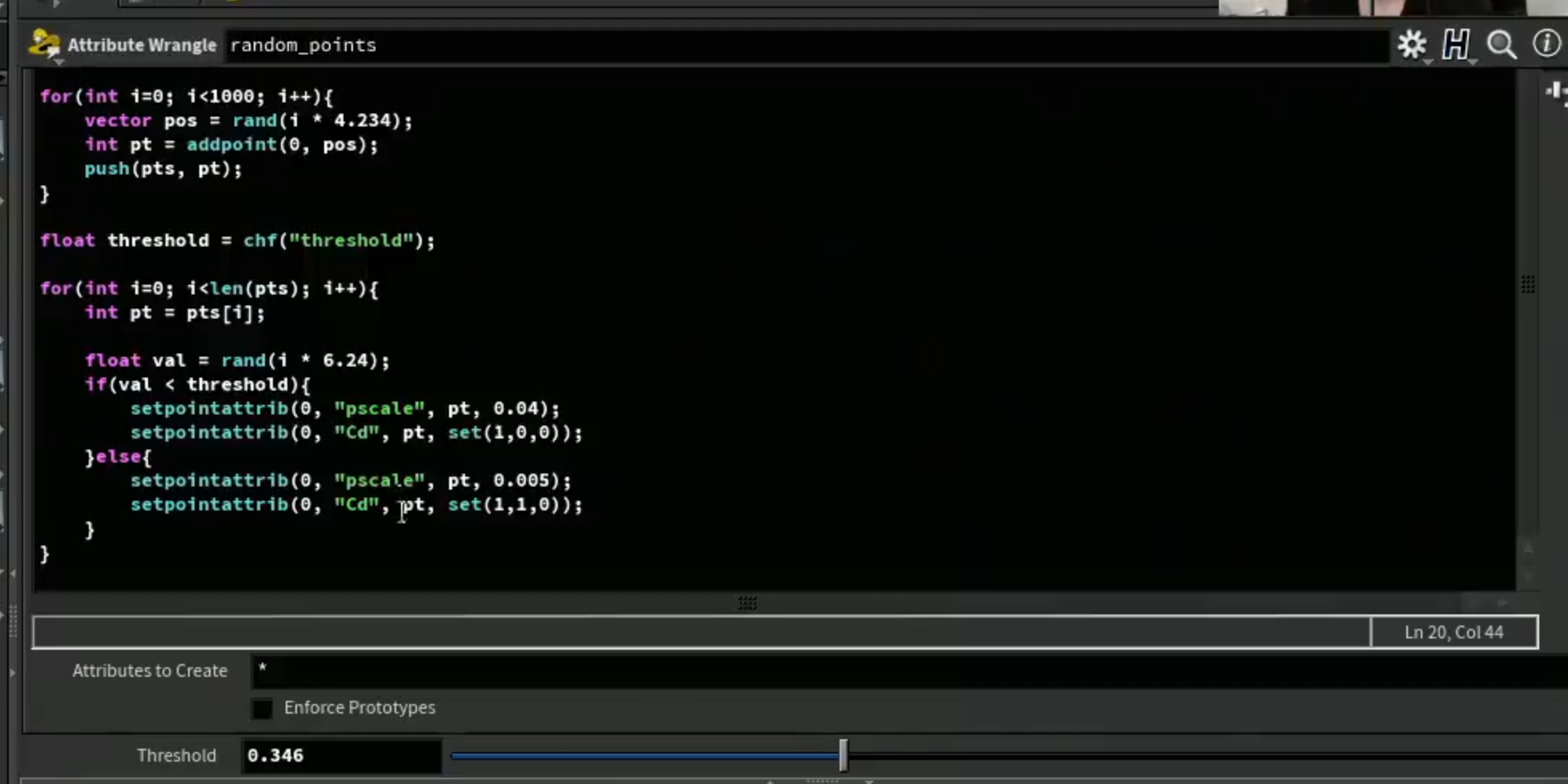Click the Attributes to Create field
The width and height of the screenshot is (1568, 784).
909,670
